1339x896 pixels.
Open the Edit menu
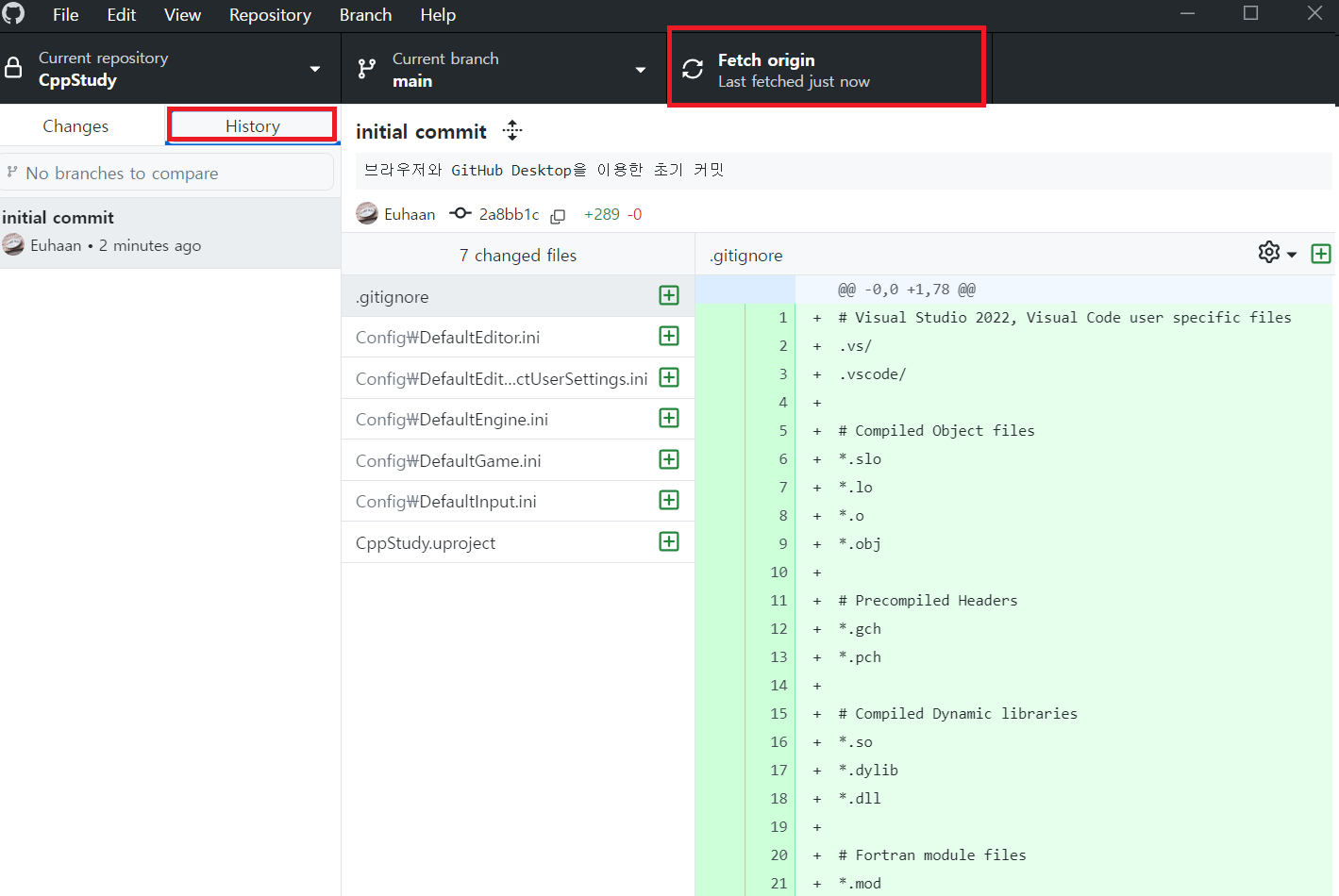click(121, 15)
